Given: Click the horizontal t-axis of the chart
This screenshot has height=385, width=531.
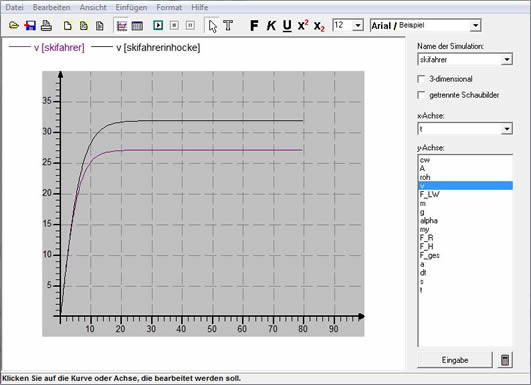Looking at the screenshot, I should pos(210,317).
